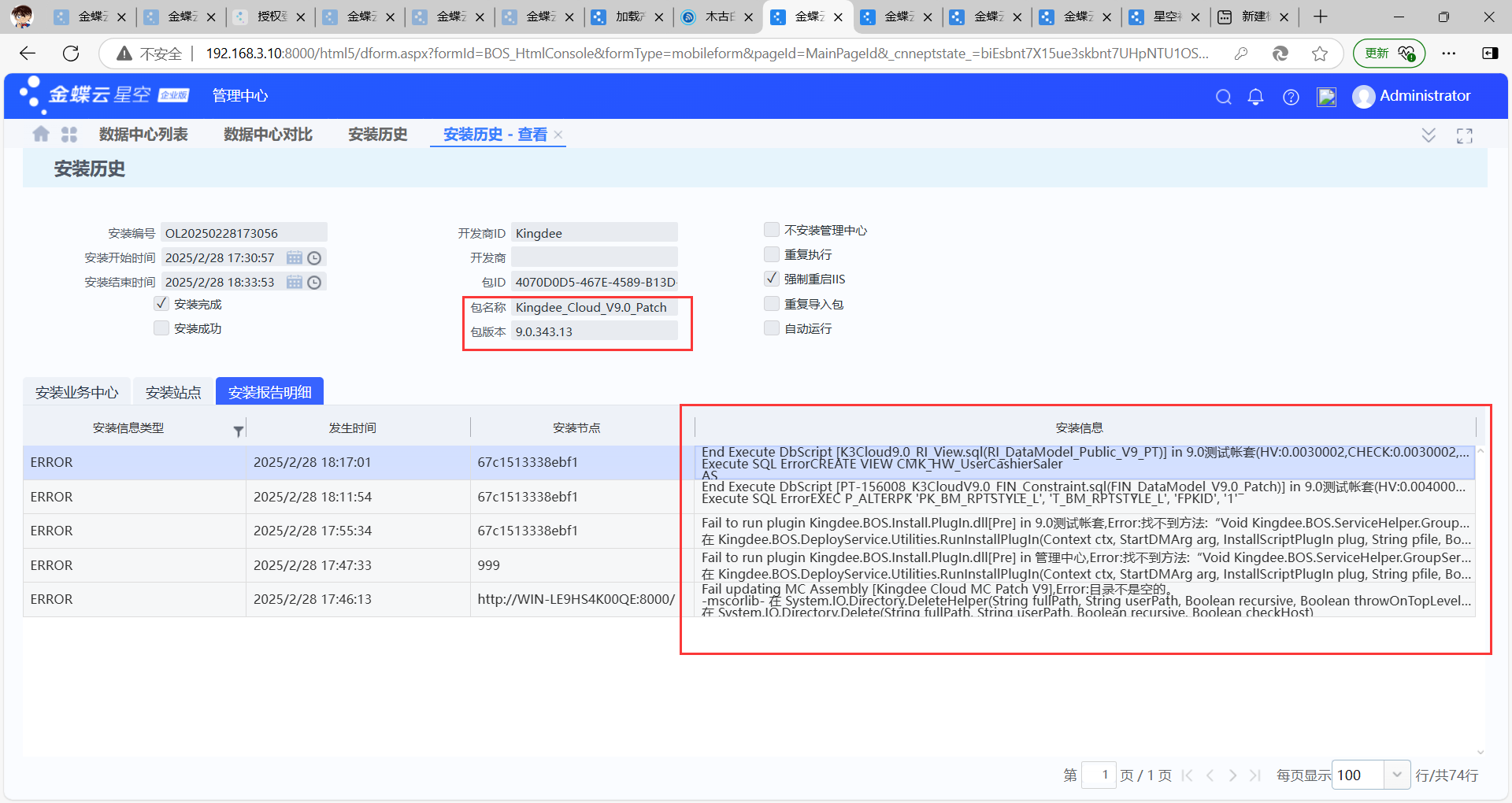The height and width of the screenshot is (803, 1512).
Task: Open the four-square apps grid icon
Action: click(x=69, y=135)
